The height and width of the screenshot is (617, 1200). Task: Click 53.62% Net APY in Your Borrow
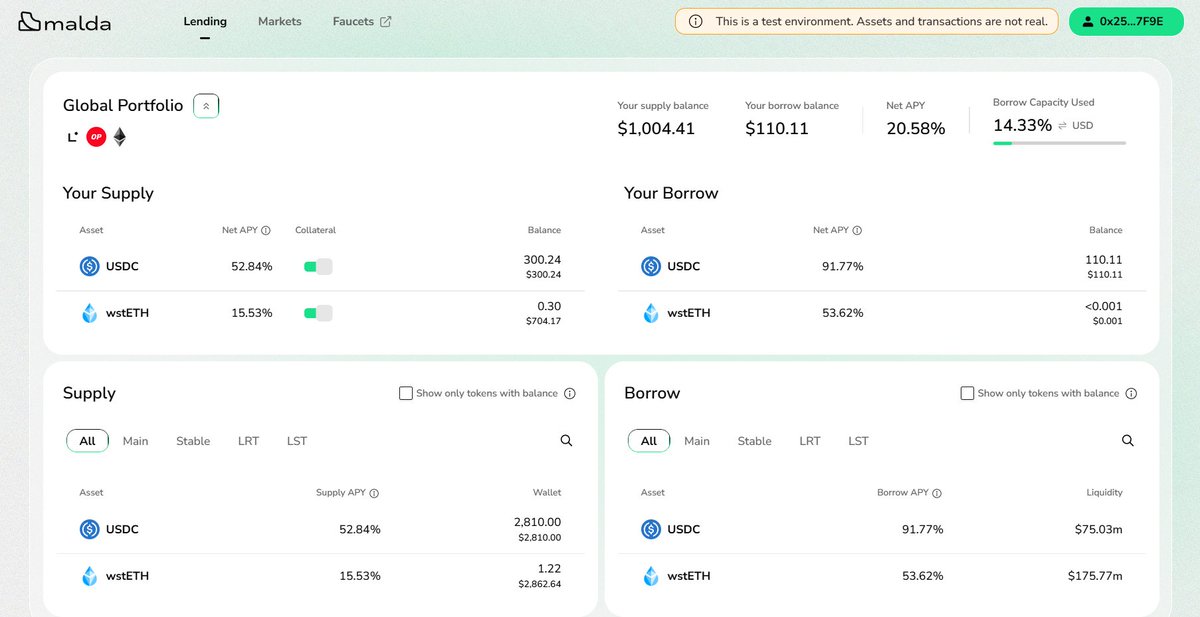click(842, 313)
